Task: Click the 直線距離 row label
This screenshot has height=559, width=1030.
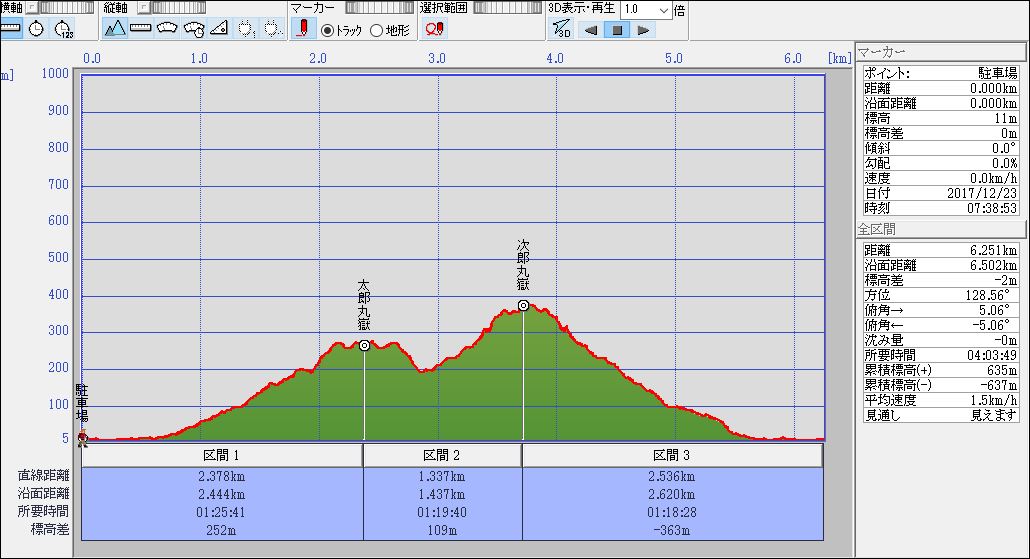Action: (x=43, y=476)
